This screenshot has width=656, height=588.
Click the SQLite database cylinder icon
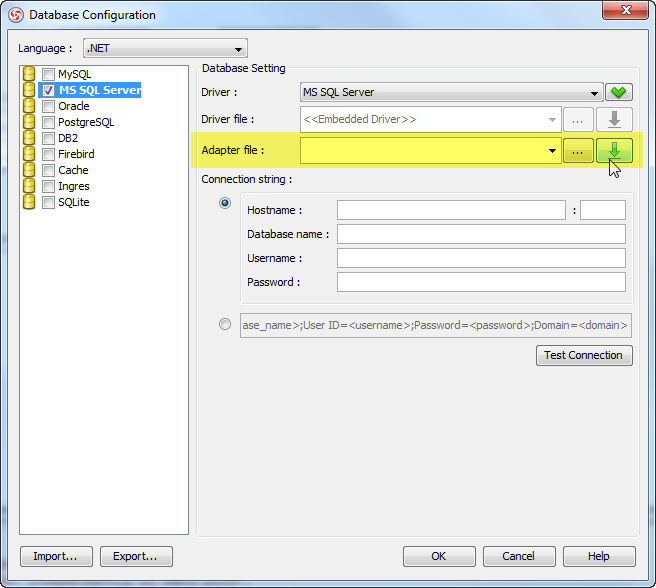(29, 202)
